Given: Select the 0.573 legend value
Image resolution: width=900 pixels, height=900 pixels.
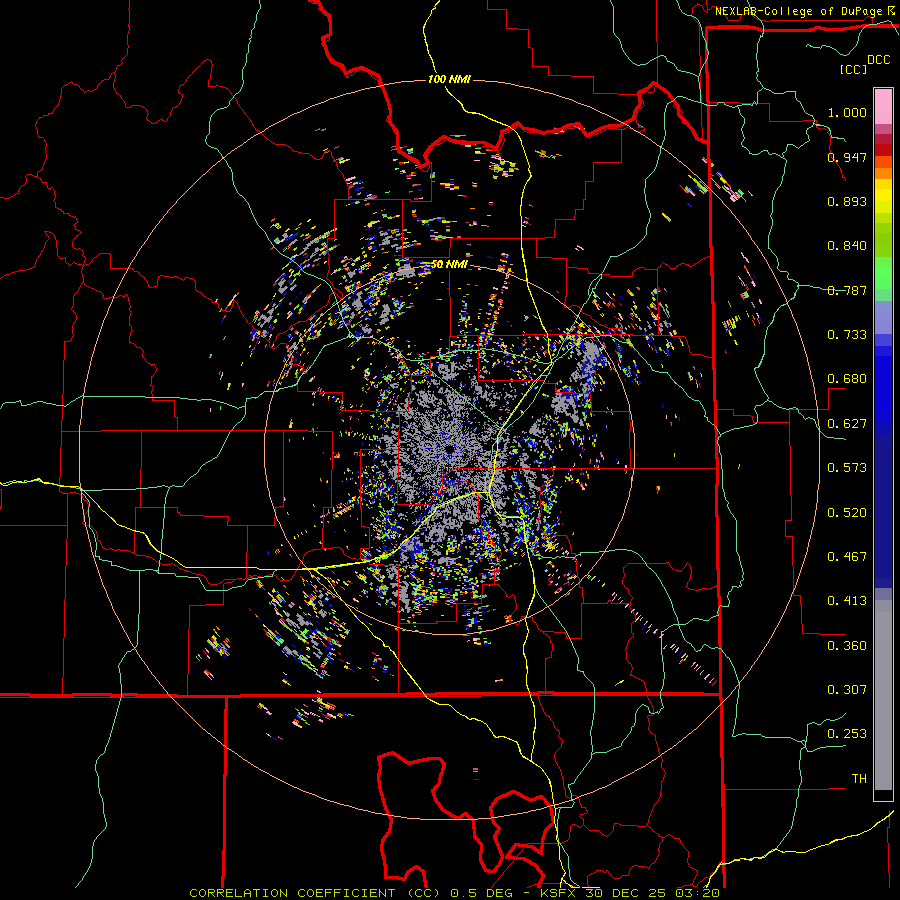Looking at the screenshot, I should (x=847, y=468).
